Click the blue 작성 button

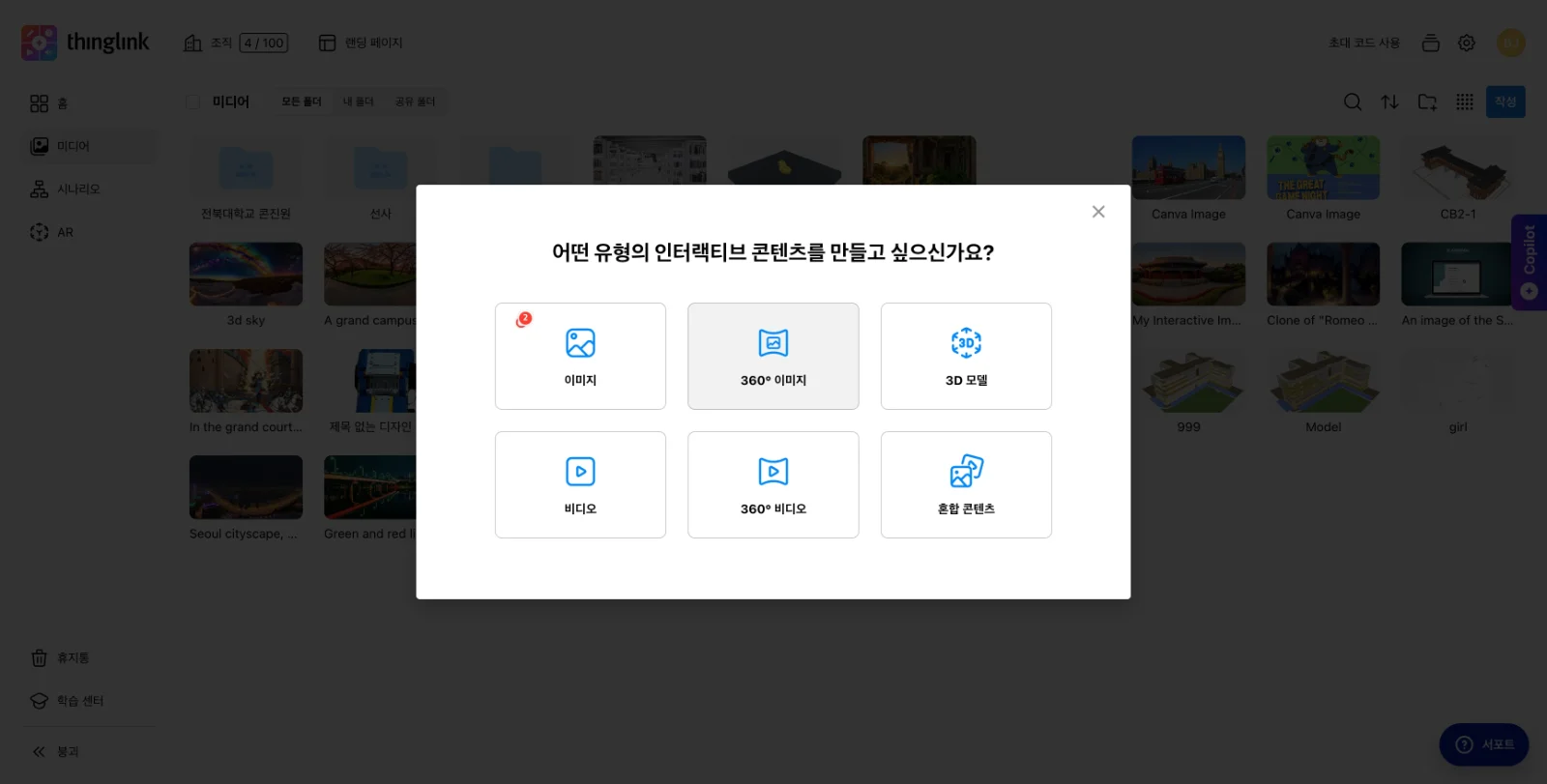click(x=1505, y=102)
